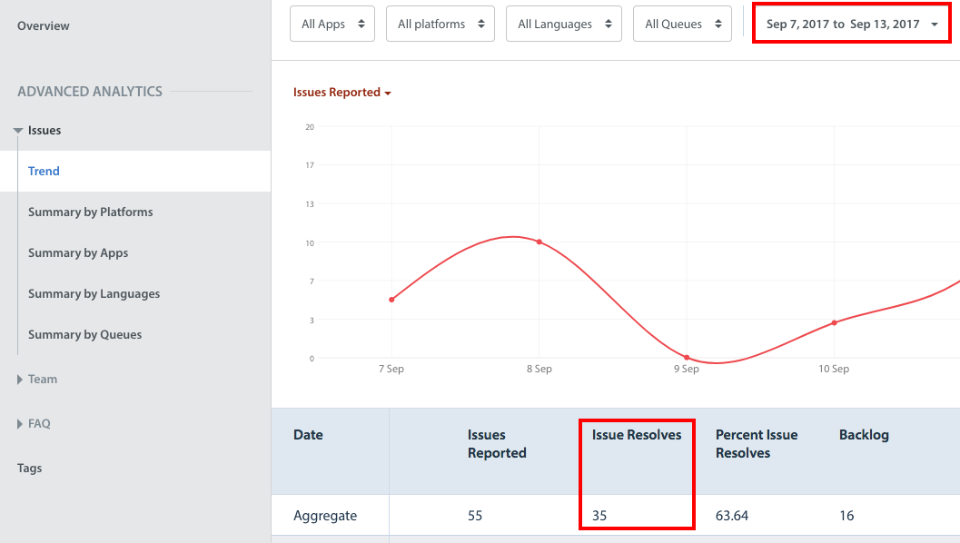This screenshot has width=960, height=543.
Task: Go to the Overview page
Action: 43,26
